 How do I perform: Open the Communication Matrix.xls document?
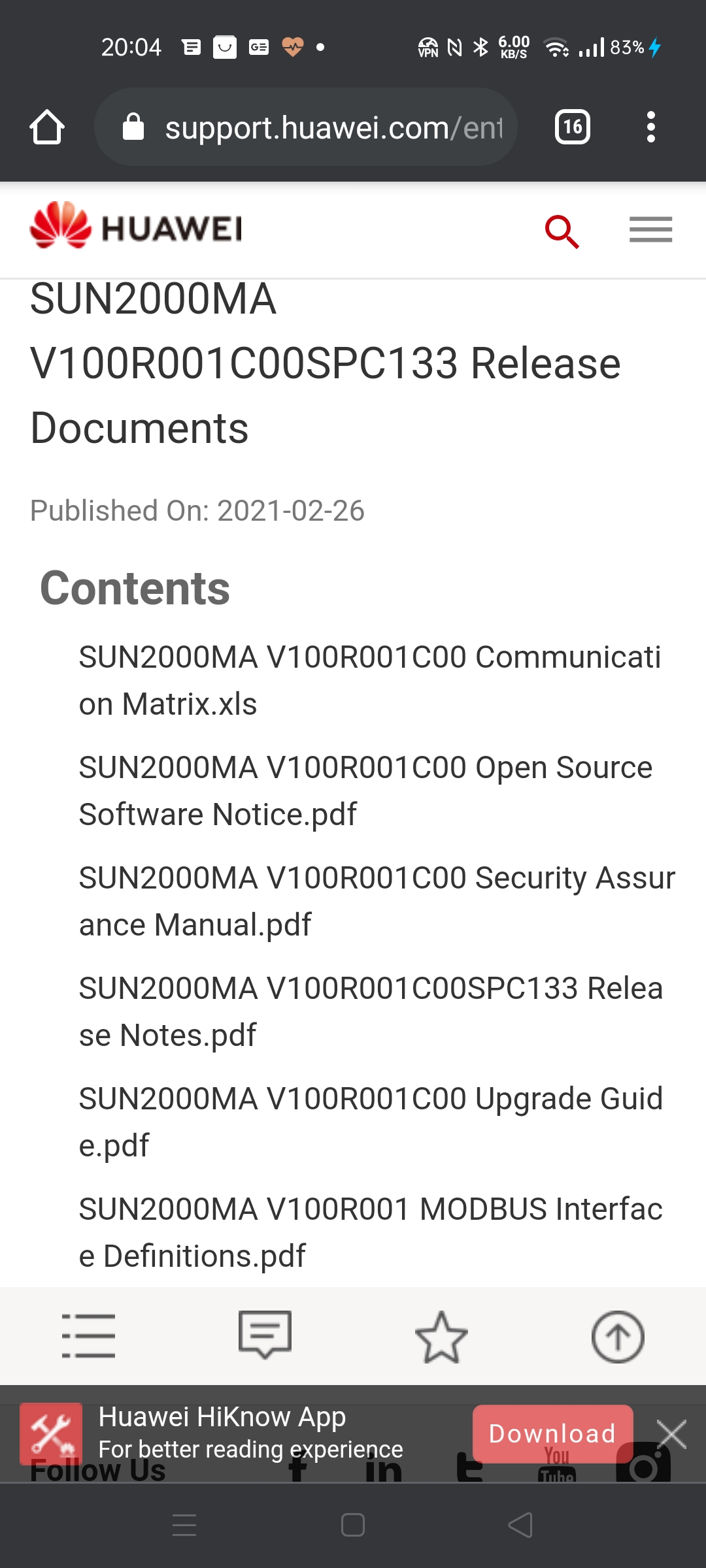(x=370, y=680)
